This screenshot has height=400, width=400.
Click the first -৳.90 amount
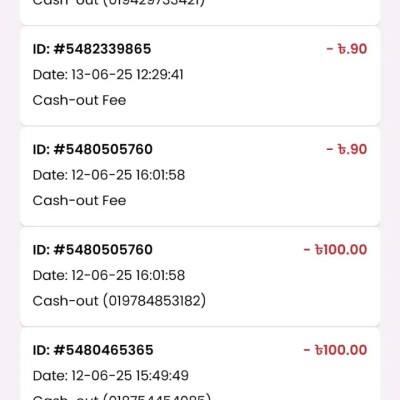(347, 49)
